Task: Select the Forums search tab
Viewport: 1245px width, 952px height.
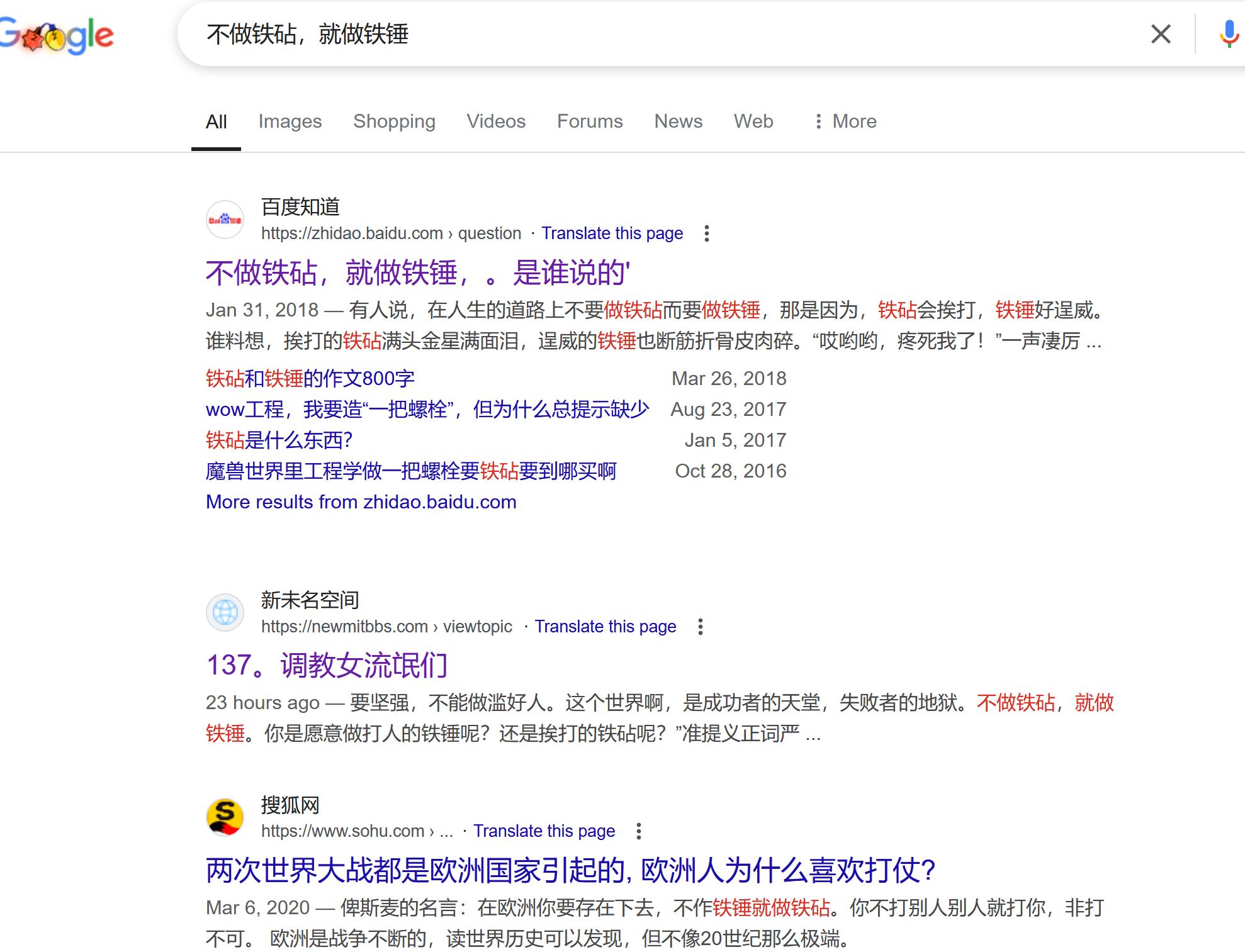Action: [x=589, y=121]
